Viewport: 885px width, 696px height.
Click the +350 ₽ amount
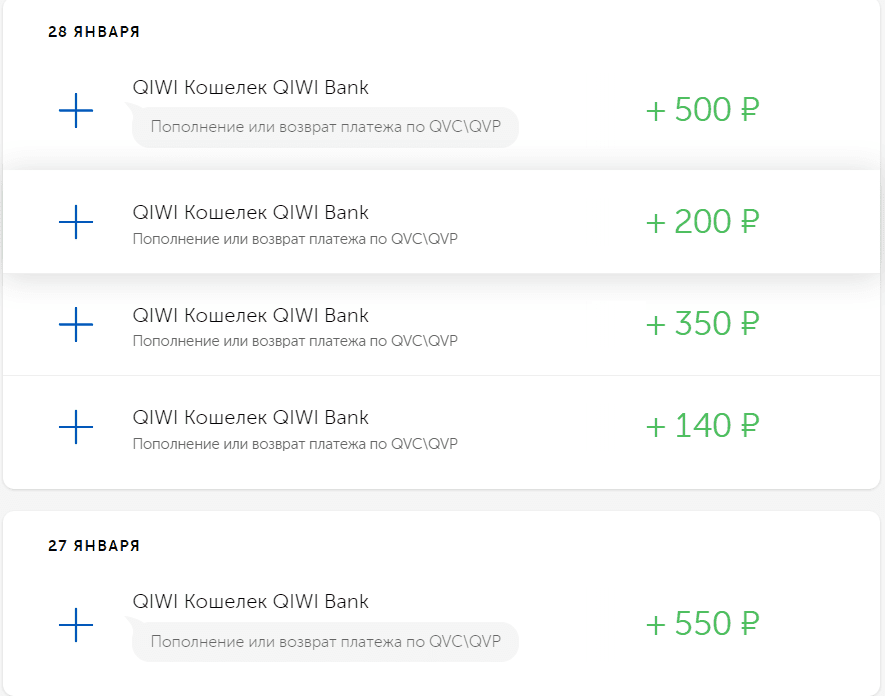(703, 324)
